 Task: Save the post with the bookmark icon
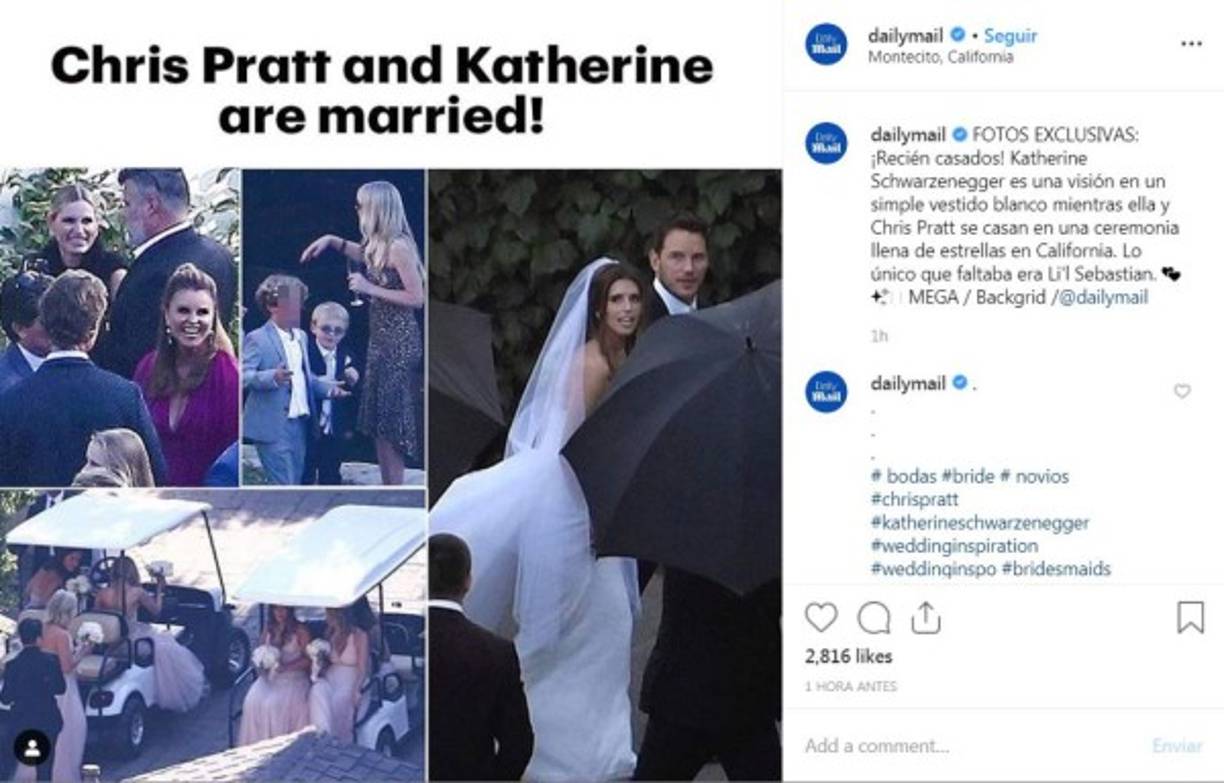[x=1190, y=618]
